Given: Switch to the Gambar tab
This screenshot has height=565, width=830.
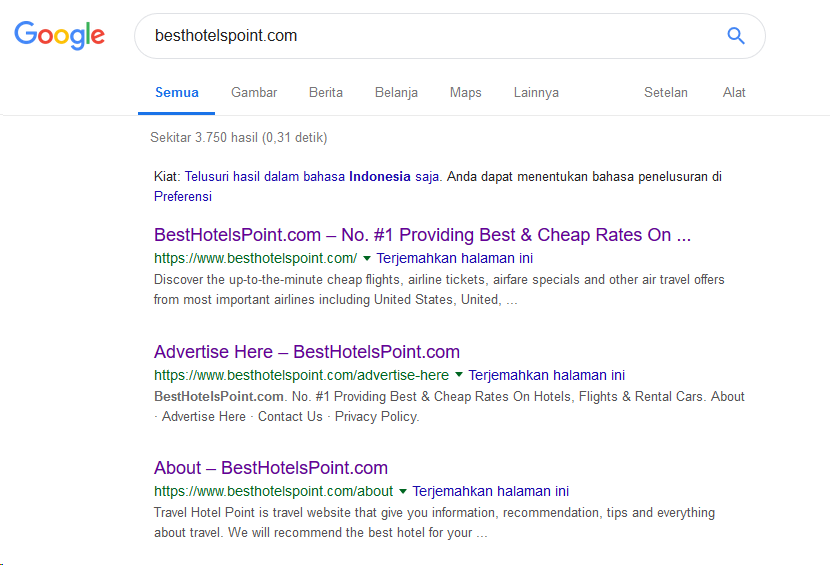Looking at the screenshot, I should pyautogui.click(x=254, y=93).
